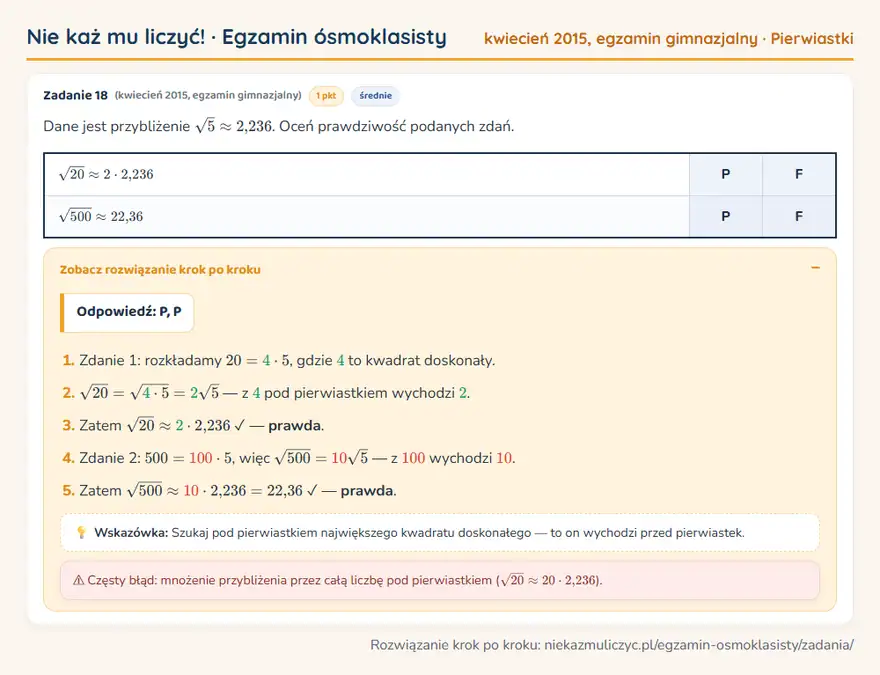Click the 'Nie każ mu liczyć! · Egzamin ósmoklasisty' title
880x675 pixels.
pos(236,37)
